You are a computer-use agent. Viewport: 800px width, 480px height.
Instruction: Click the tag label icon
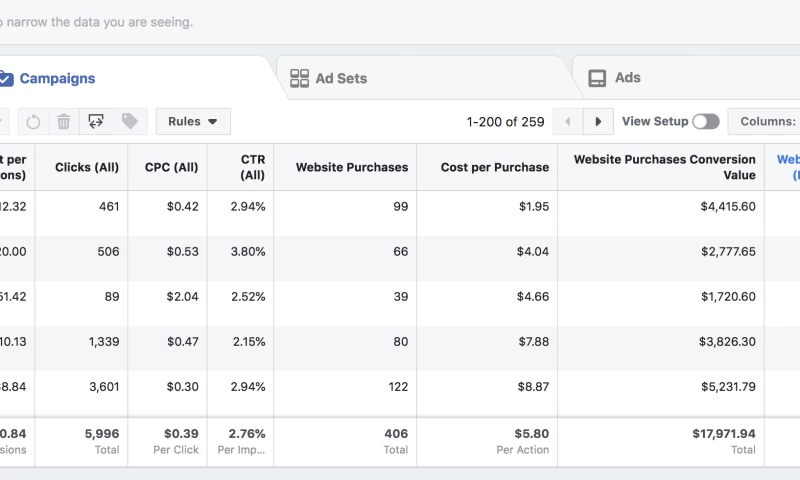pyautogui.click(x=129, y=122)
